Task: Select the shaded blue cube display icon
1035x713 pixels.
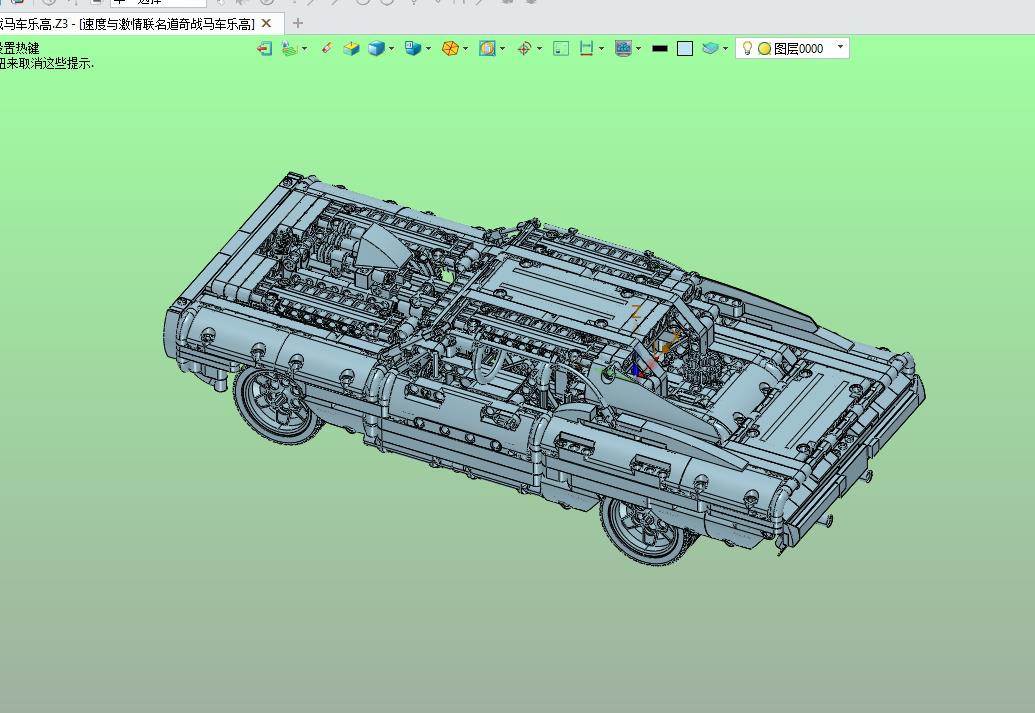Action: point(376,48)
